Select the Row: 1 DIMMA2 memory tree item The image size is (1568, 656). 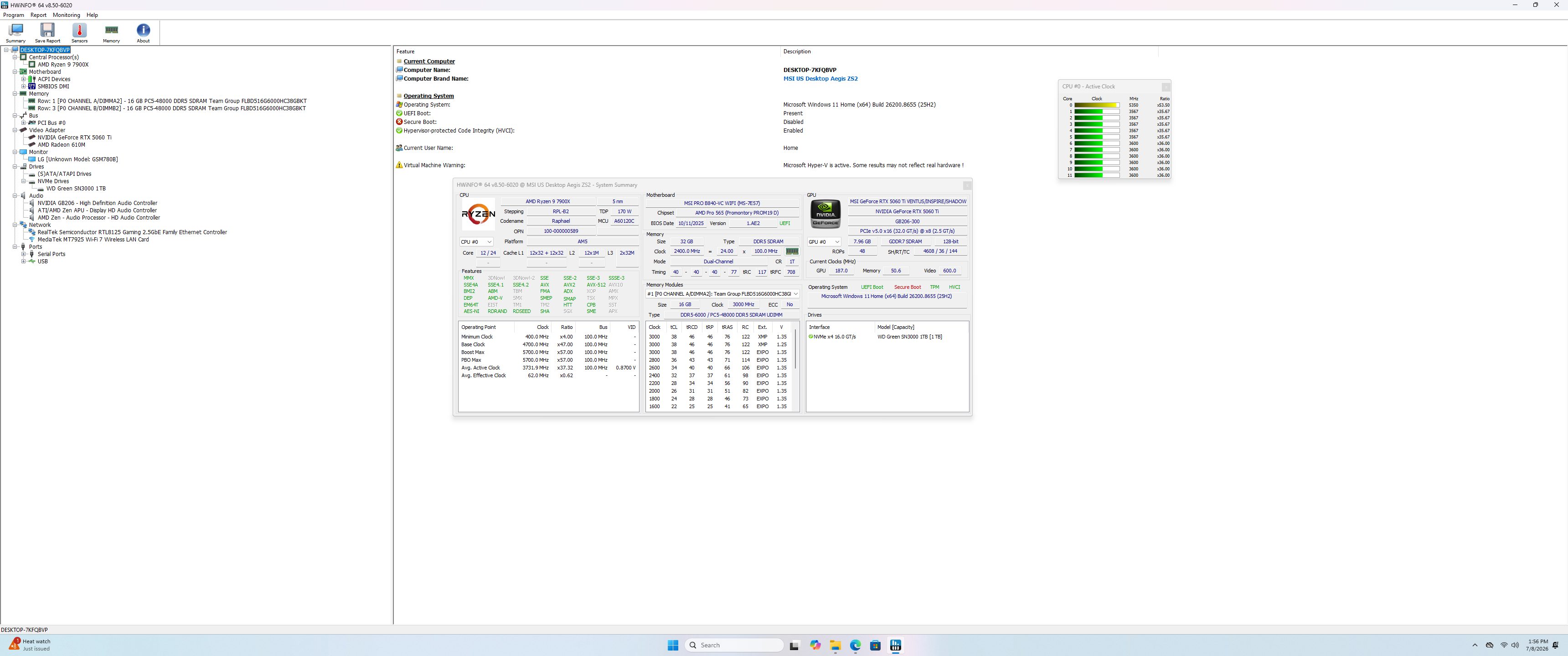tap(172, 101)
